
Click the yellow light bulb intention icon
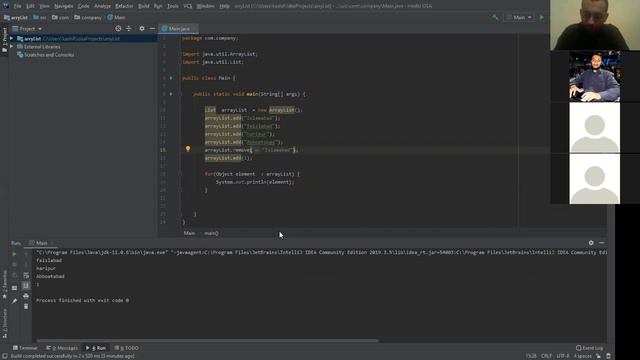pos(188,149)
